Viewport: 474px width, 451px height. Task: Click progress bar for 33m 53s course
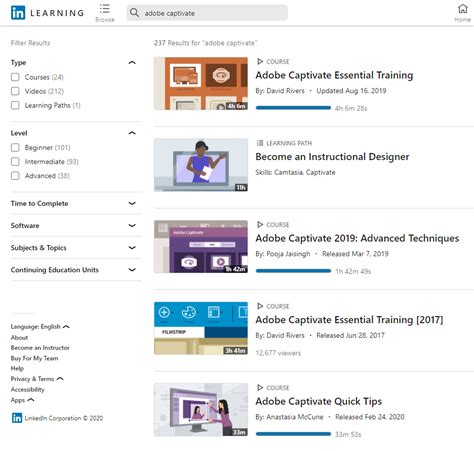click(x=293, y=434)
